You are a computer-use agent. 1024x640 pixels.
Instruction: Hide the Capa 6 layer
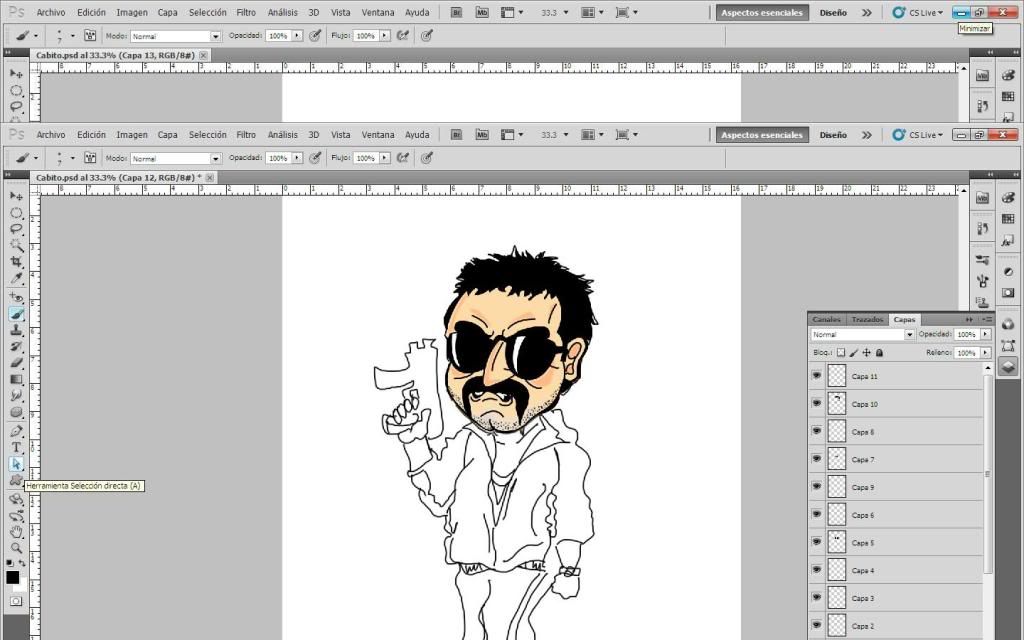point(816,515)
